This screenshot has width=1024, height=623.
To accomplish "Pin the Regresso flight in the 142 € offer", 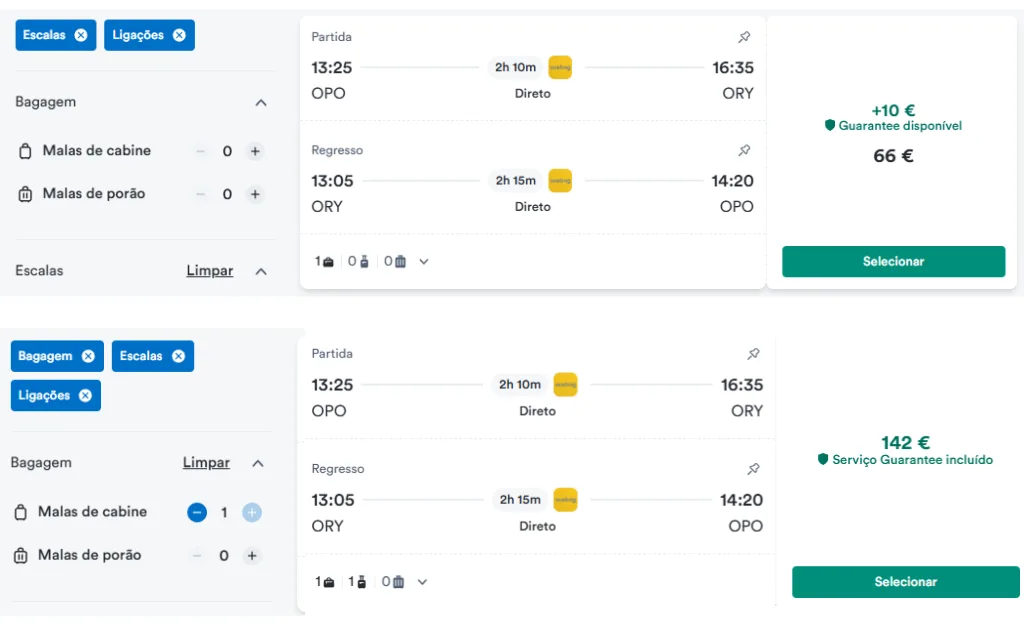I will click(x=754, y=468).
